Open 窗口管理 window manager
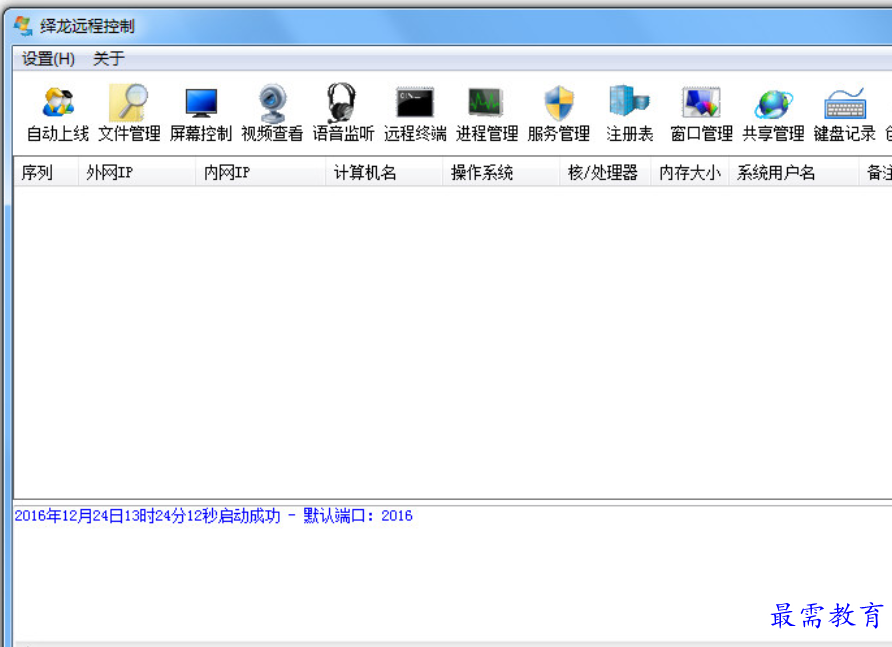Viewport: 892px width, 647px height. pyautogui.click(x=701, y=113)
